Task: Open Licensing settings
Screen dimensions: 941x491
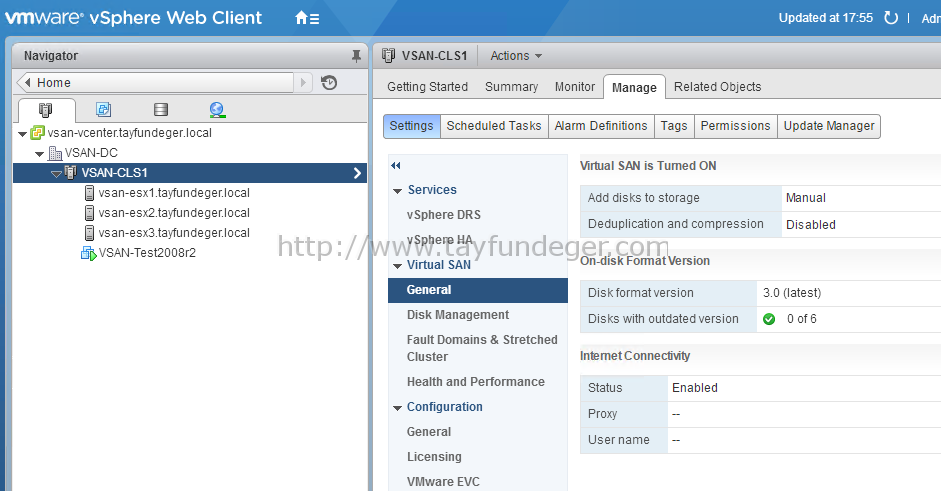Action: coord(434,457)
